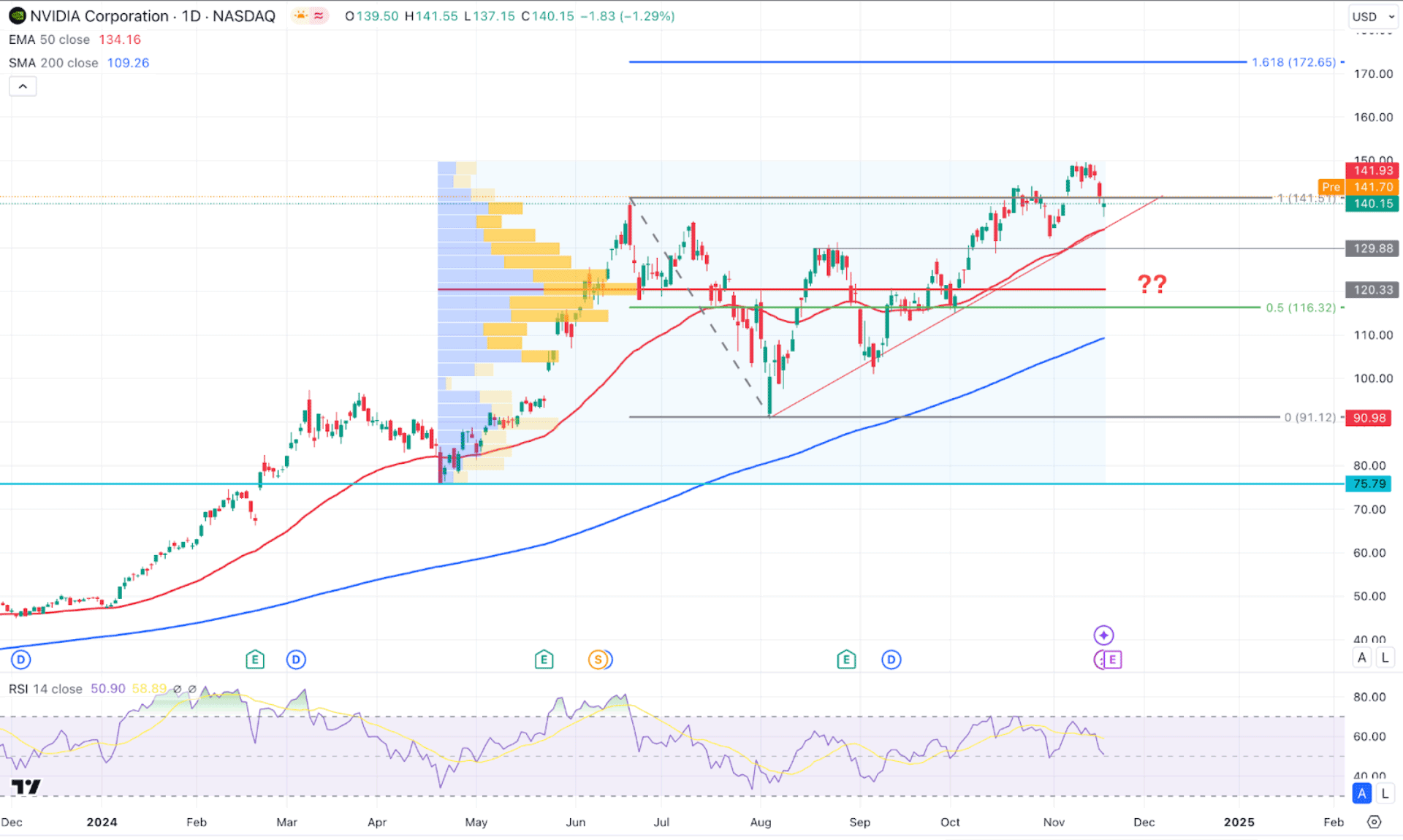This screenshot has width=1403, height=840.
Task: Click the gray 129.88 price label
Action: click(1372, 248)
